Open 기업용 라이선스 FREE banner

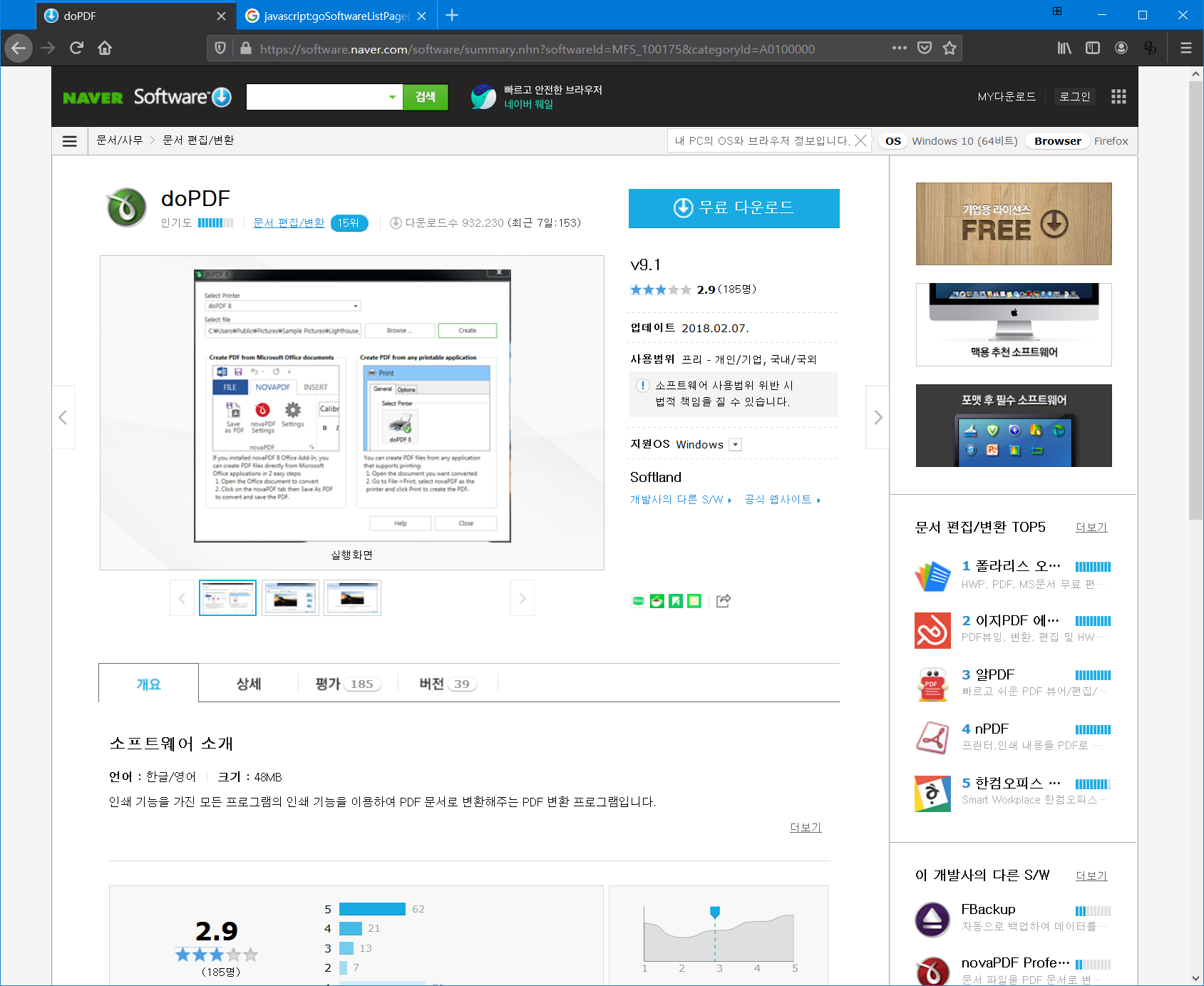click(1014, 224)
